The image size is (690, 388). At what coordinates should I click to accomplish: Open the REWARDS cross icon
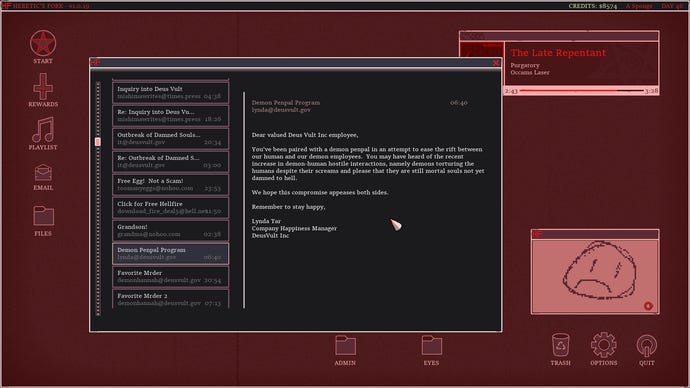coord(43,87)
